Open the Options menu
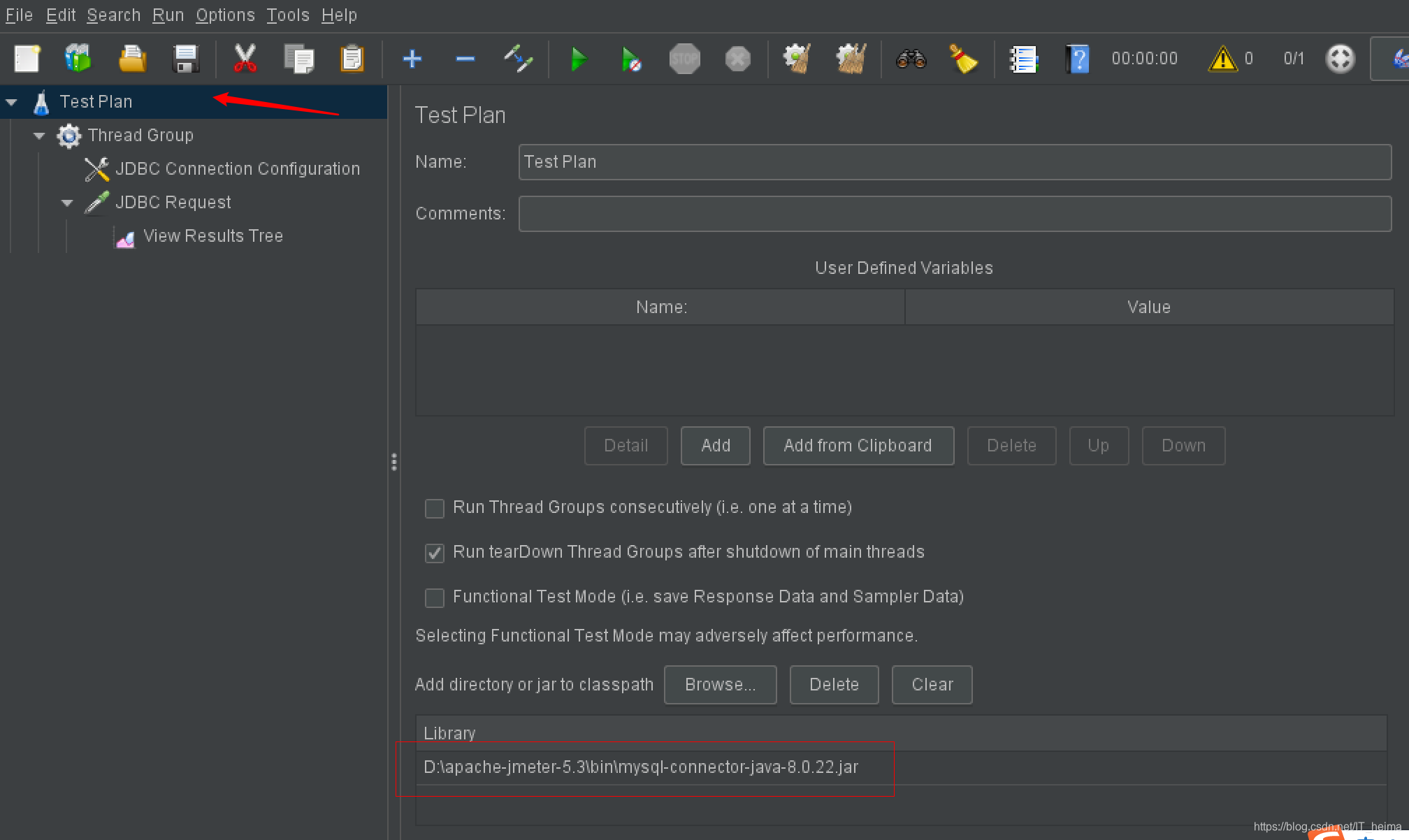Image resolution: width=1409 pixels, height=840 pixels. [225, 15]
